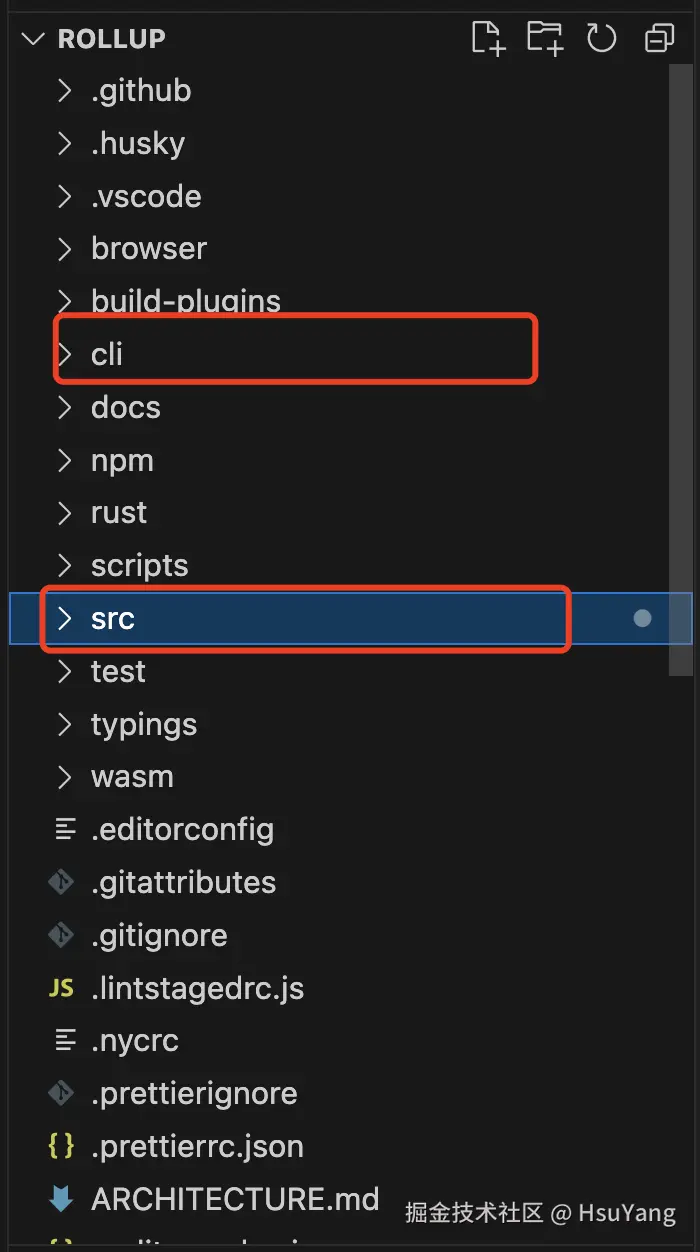Click the .prettierrc.json braces icon
This screenshot has width=700, height=1252.
[x=62, y=1146]
